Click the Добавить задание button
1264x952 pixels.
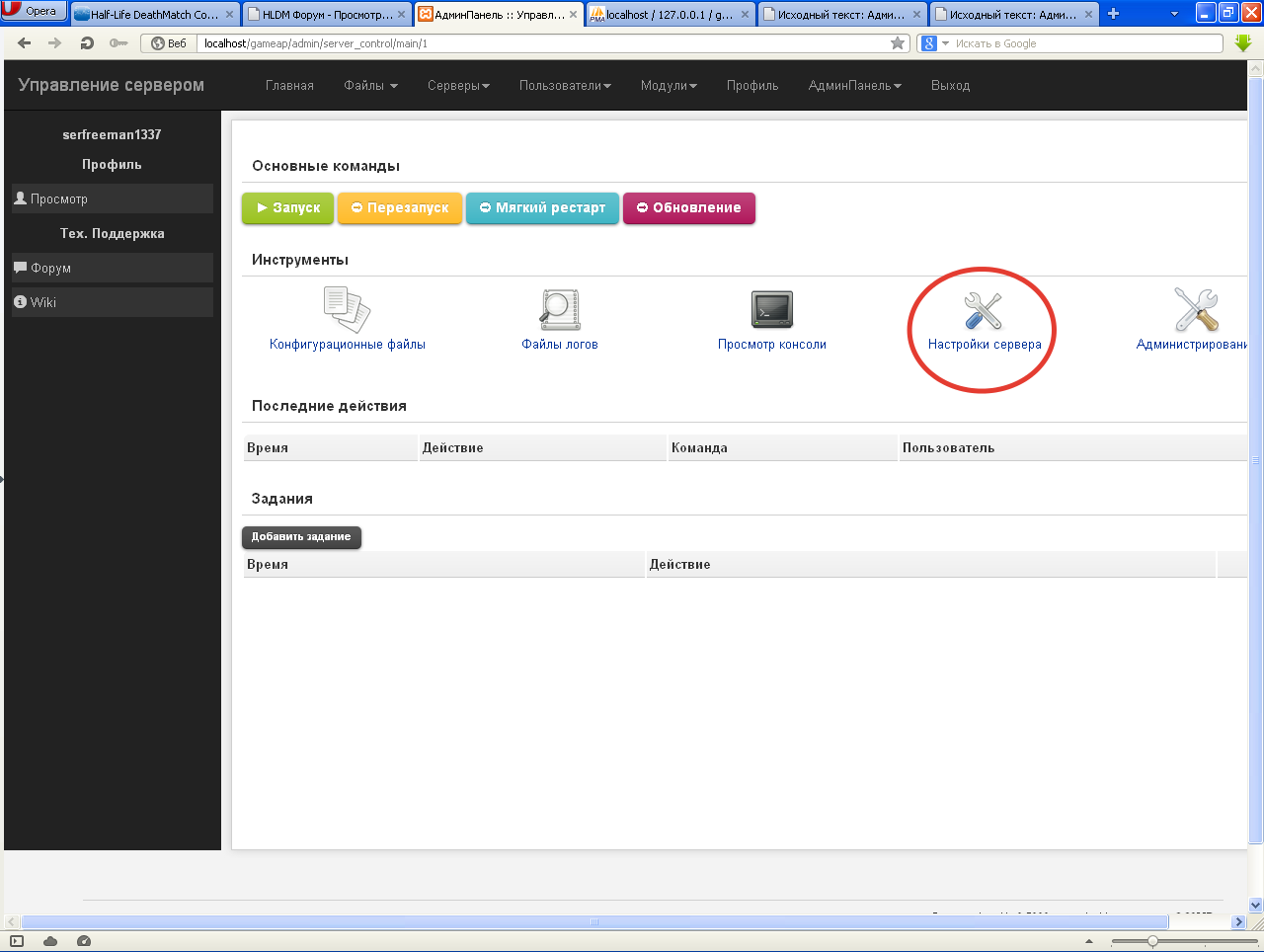point(301,537)
